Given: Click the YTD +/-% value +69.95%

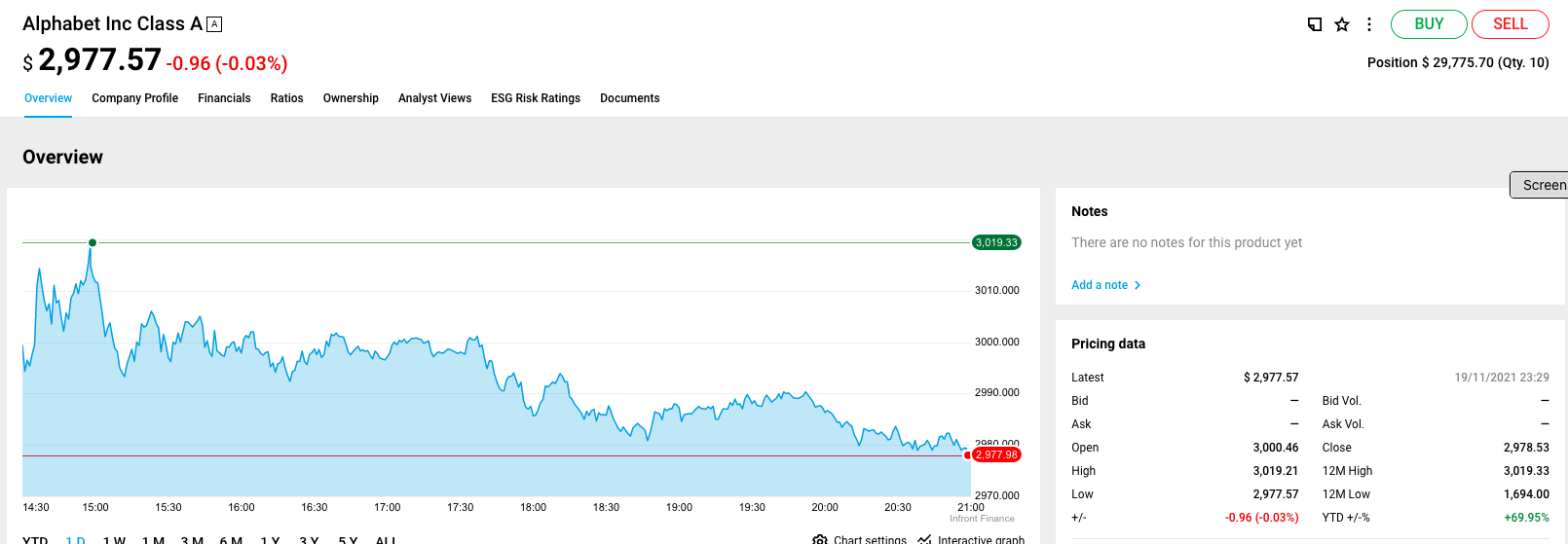Looking at the screenshot, I should click(1526, 518).
